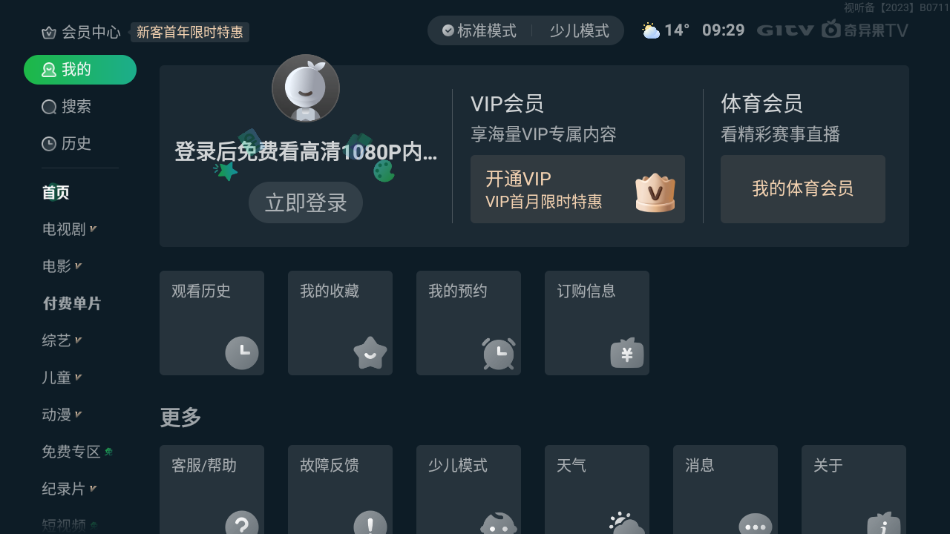The image size is (950, 534).
Task: Open 我的收藏 star icon tile
Action: [x=340, y=322]
